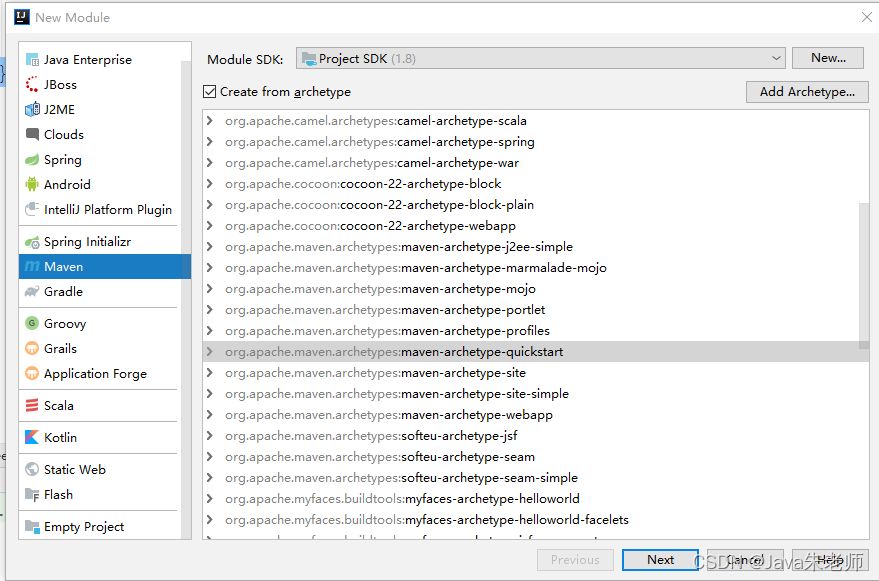Expand softeu-archetype-jsf chevron

click(210, 436)
